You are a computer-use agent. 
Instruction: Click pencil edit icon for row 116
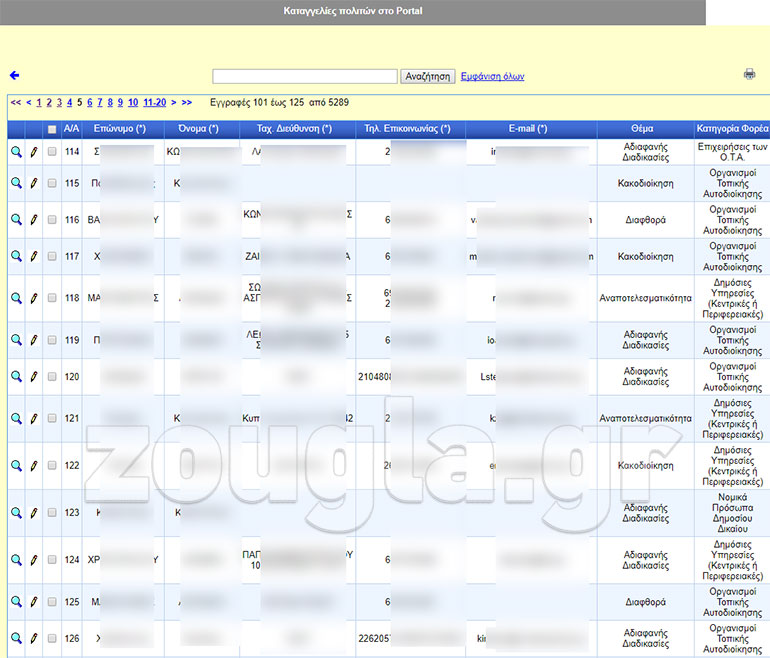[x=33, y=220]
